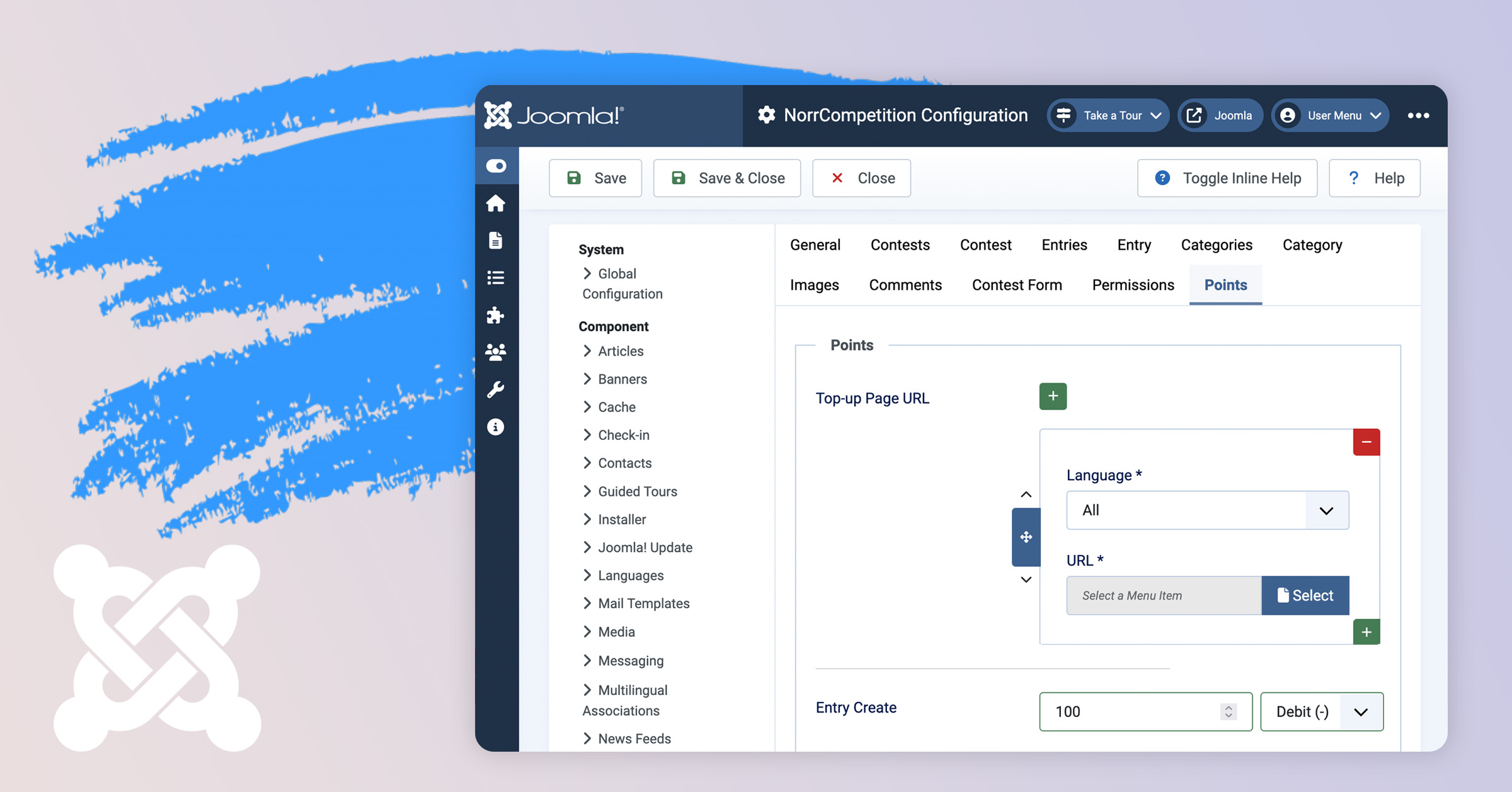Viewport: 1512px width, 792px height.
Task: Click the Top-up Page URL label
Action: tap(873, 399)
